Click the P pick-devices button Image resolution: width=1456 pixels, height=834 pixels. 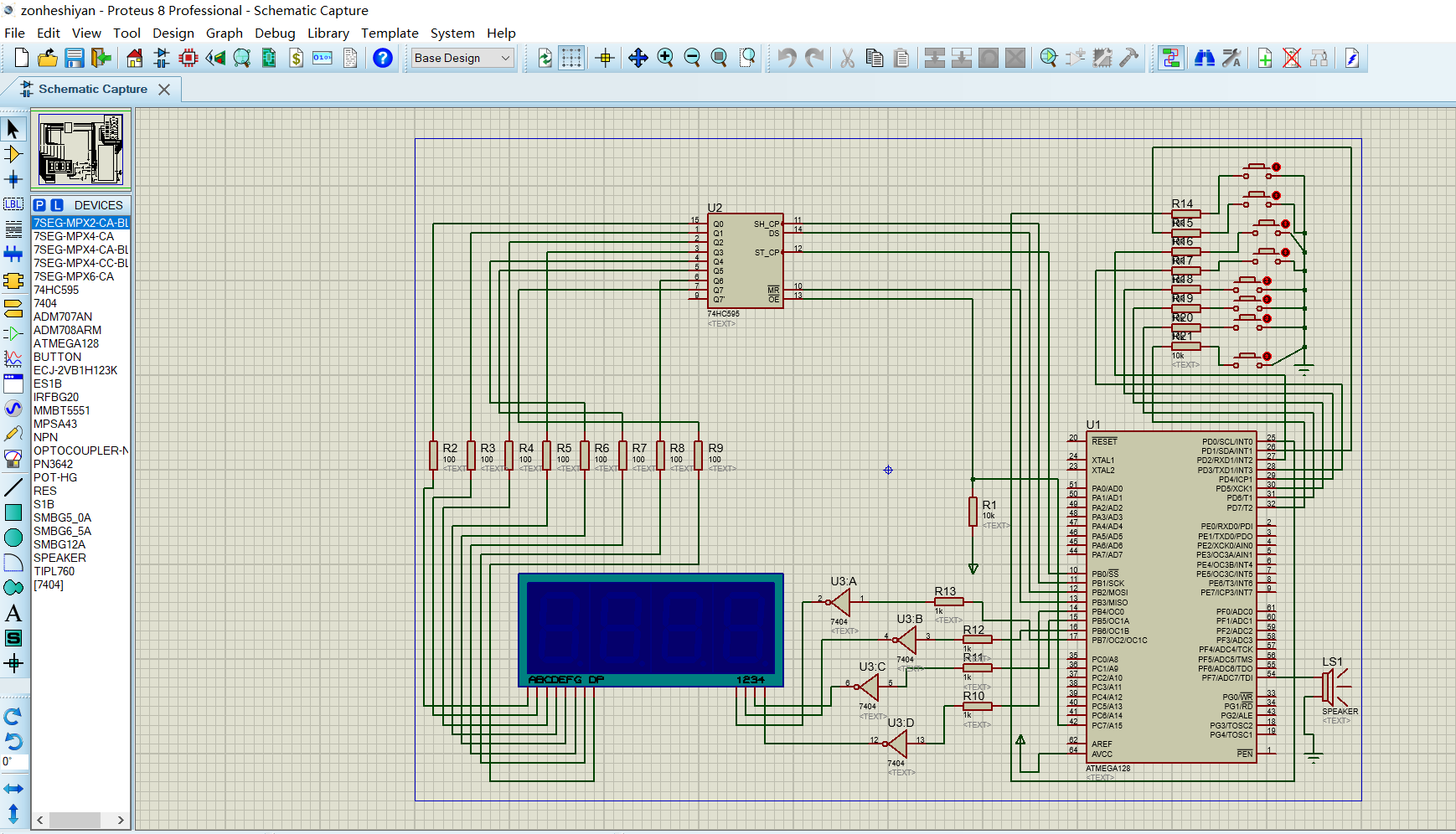(x=39, y=204)
